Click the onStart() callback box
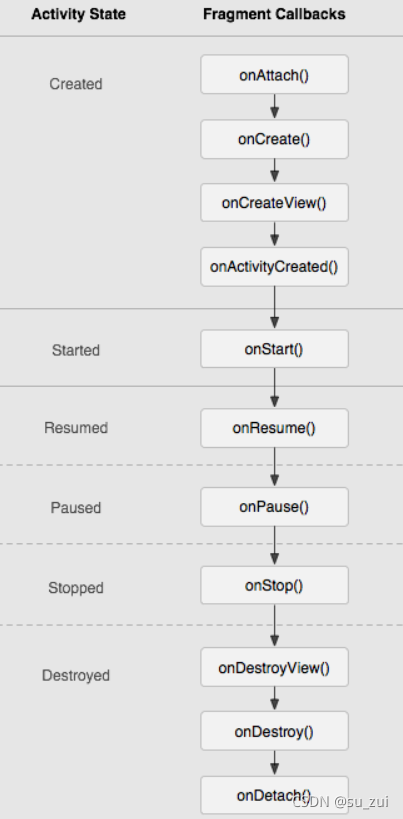This screenshot has width=403, height=819. (x=275, y=349)
